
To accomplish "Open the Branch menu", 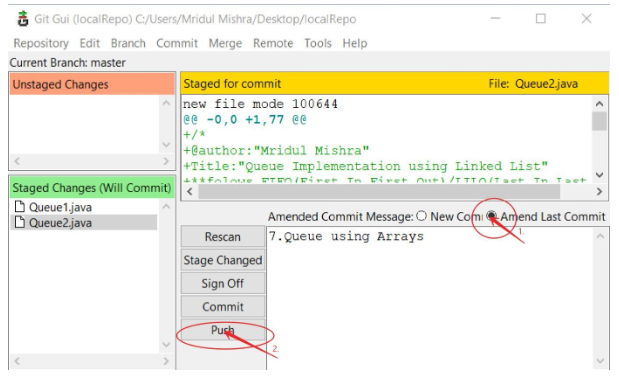I will point(128,43).
